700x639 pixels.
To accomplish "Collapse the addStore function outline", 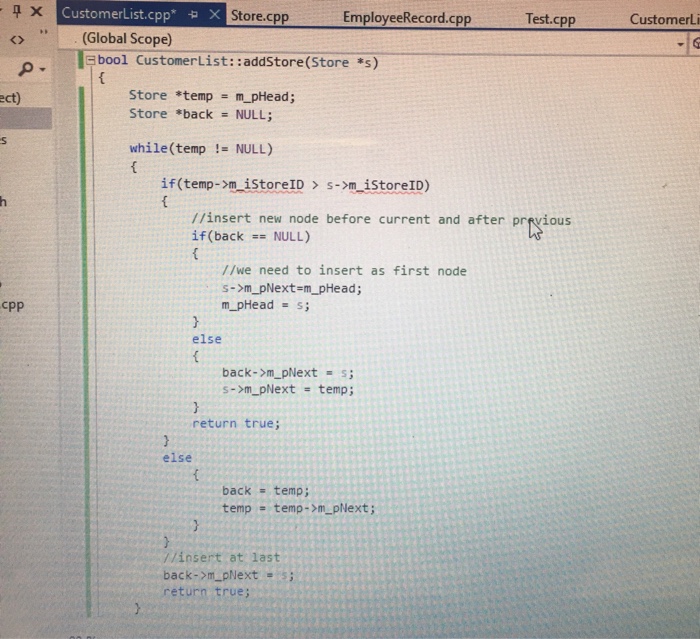I will pyautogui.click(x=90, y=60).
